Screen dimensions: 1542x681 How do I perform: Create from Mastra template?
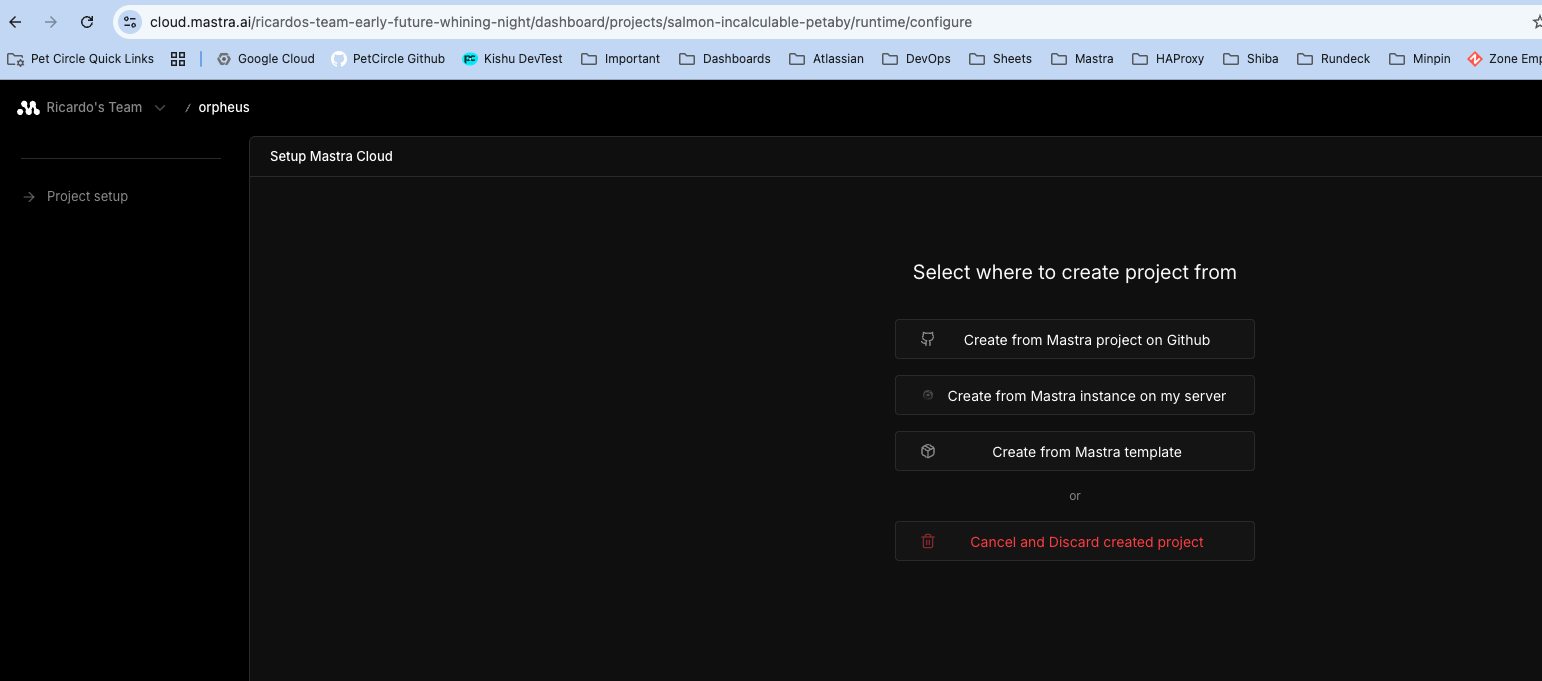1075,451
